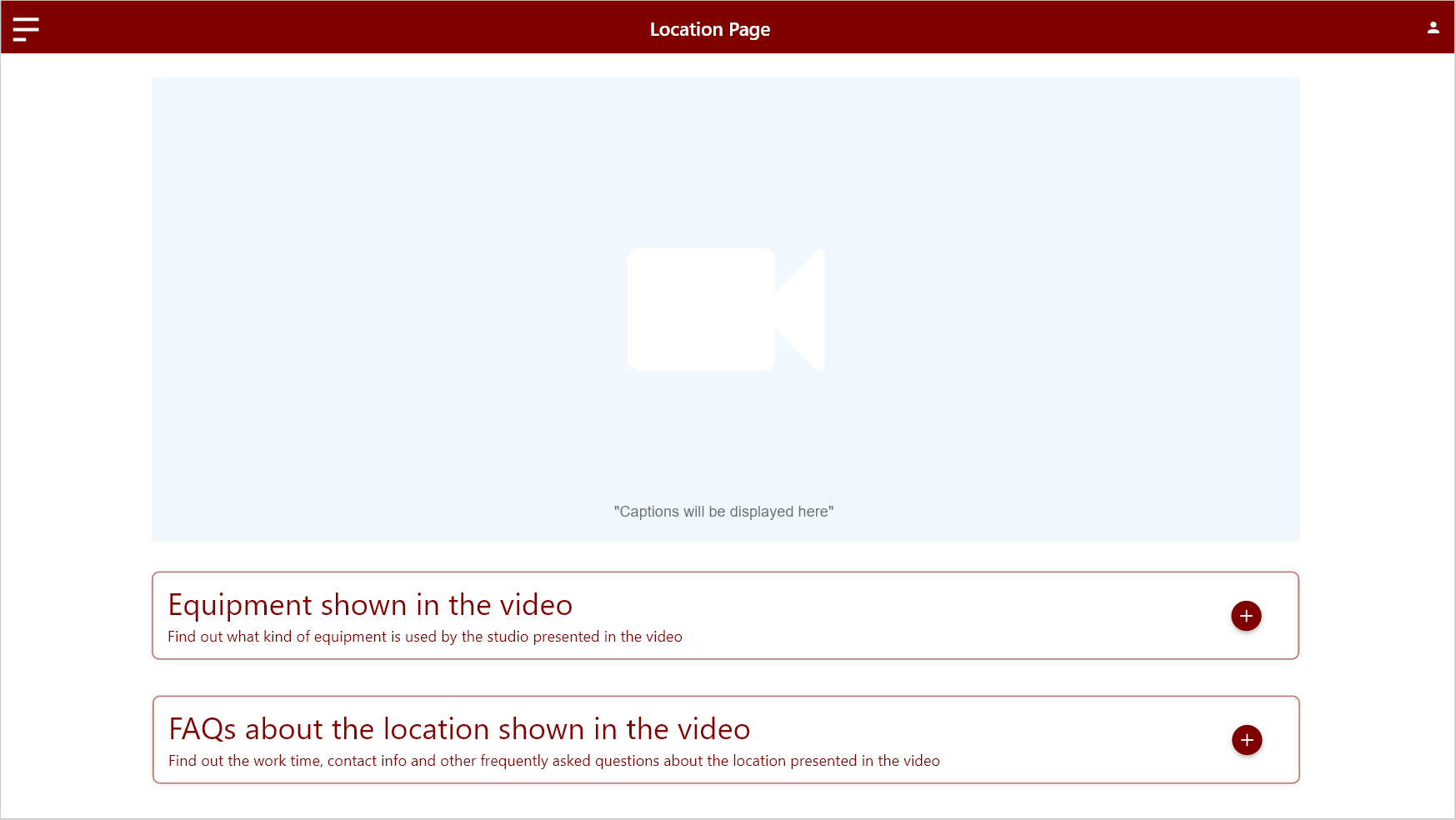Click the word 'studio' in the equipment description
Viewport: 1456px width, 820px height.
point(508,637)
